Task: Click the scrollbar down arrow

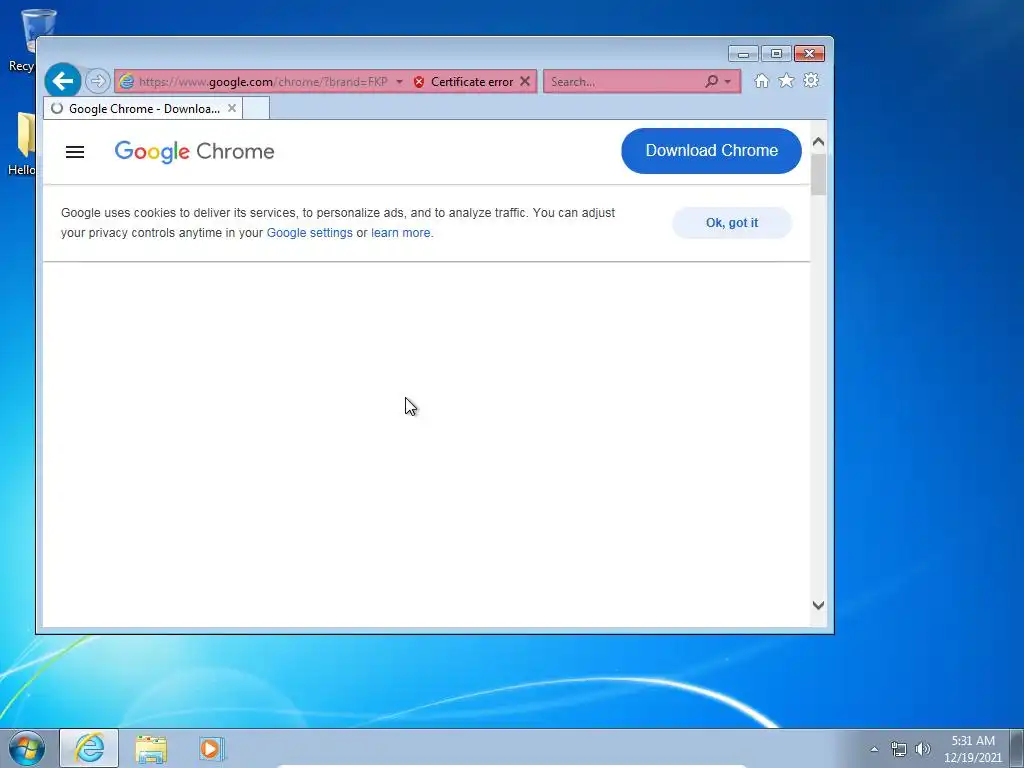Action: (x=818, y=605)
